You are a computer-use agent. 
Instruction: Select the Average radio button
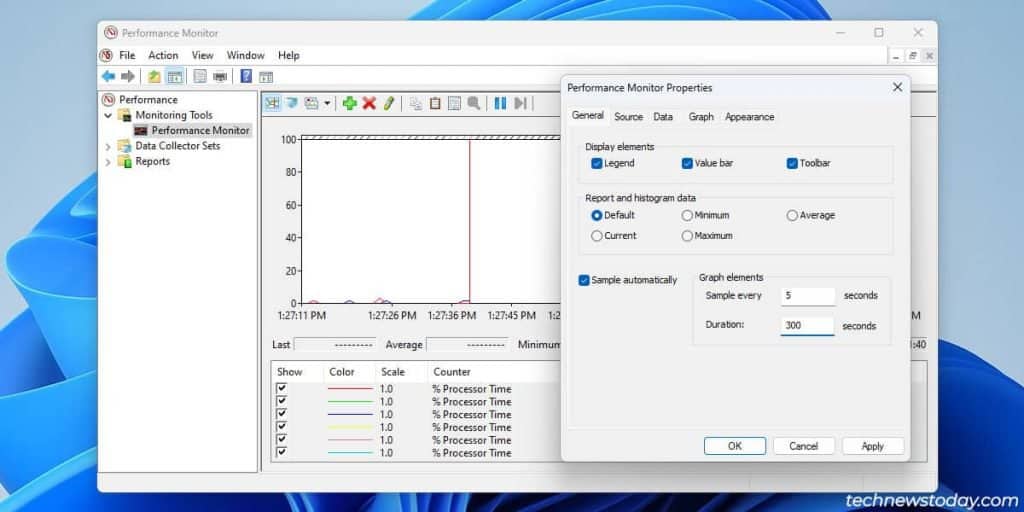point(792,215)
